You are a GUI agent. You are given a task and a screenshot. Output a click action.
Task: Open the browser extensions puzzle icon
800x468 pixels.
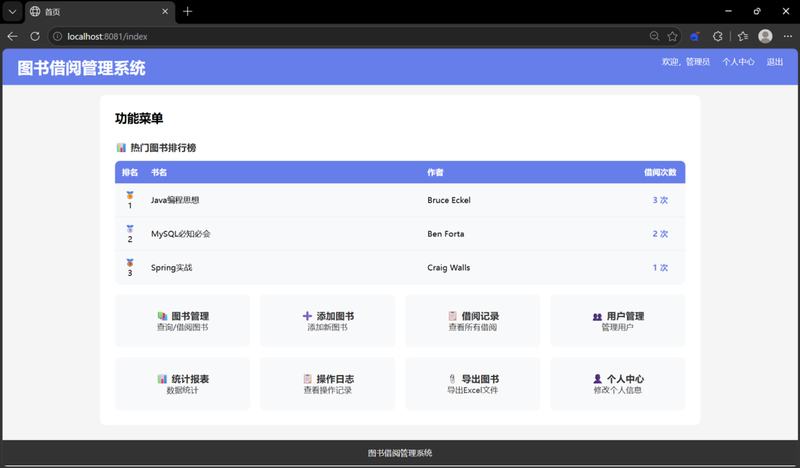click(x=717, y=36)
